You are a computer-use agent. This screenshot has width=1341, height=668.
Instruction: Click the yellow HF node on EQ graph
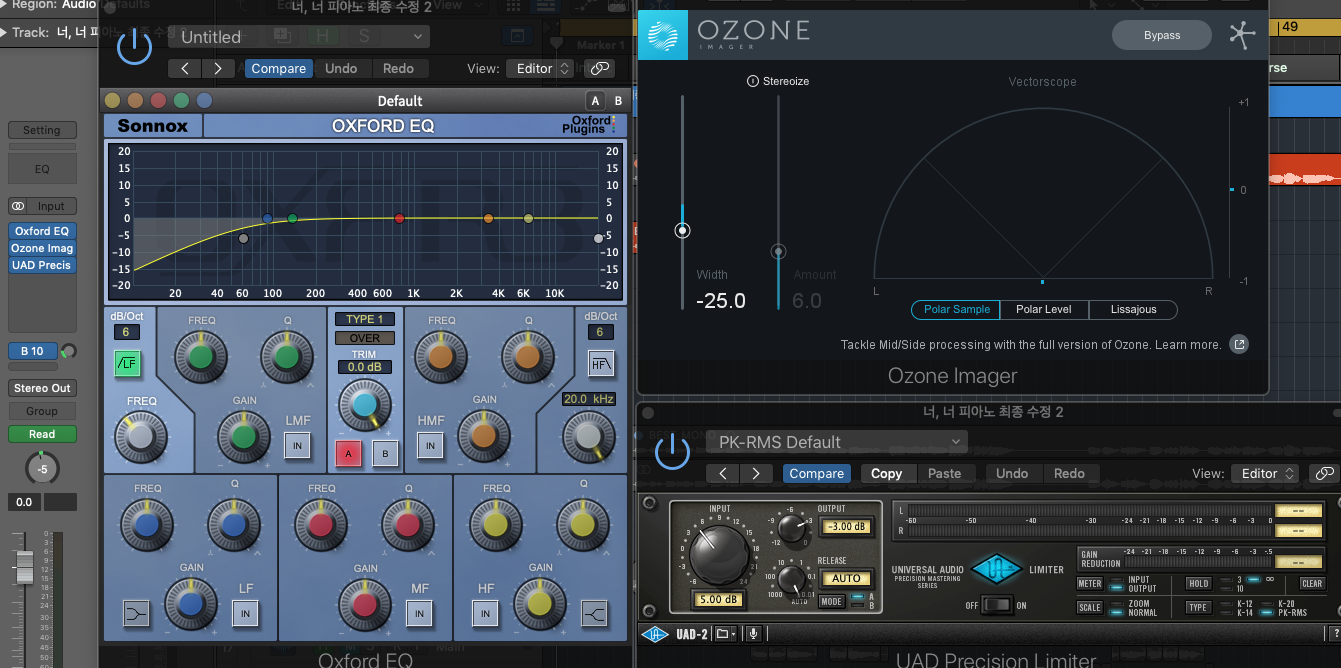coord(528,218)
